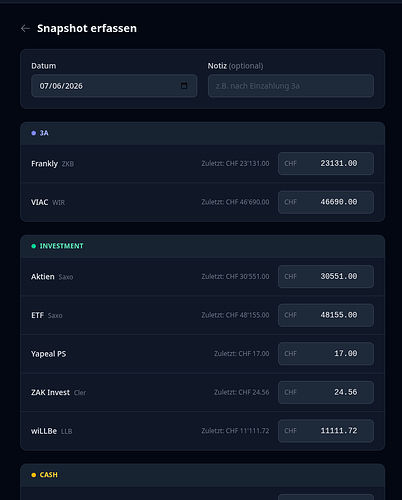Click the Snapshot erfassen page title
Screen dimensions: 402x500
[87, 28]
